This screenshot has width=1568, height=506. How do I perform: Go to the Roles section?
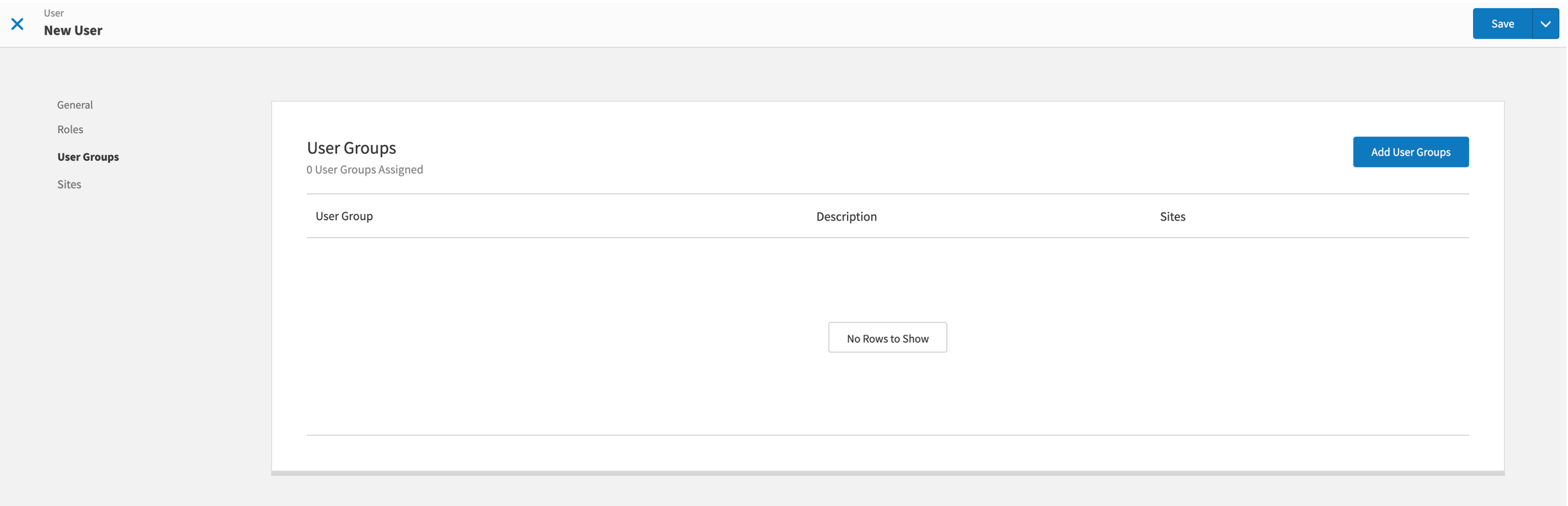pos(70,129)
